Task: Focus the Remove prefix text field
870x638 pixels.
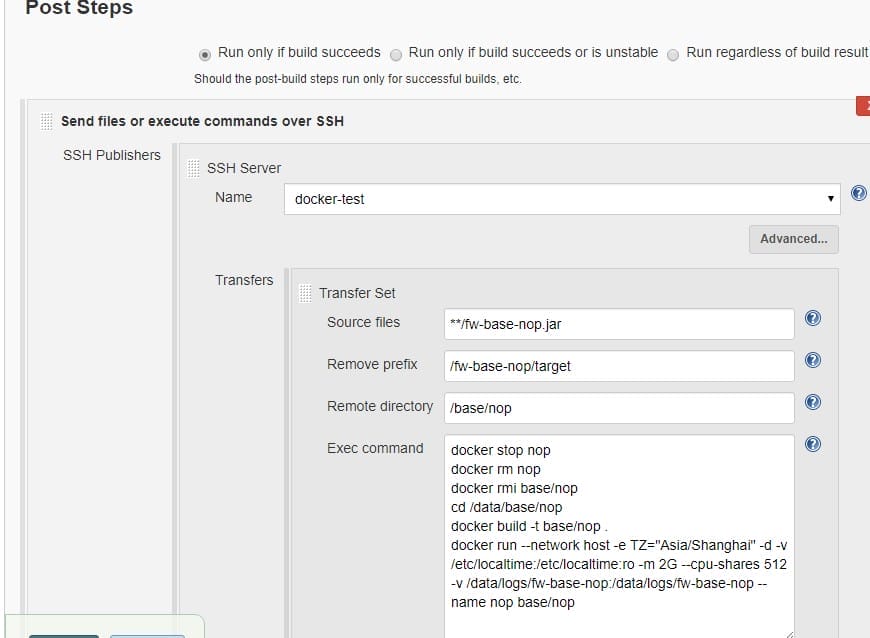Action: (x=619, y=366)
